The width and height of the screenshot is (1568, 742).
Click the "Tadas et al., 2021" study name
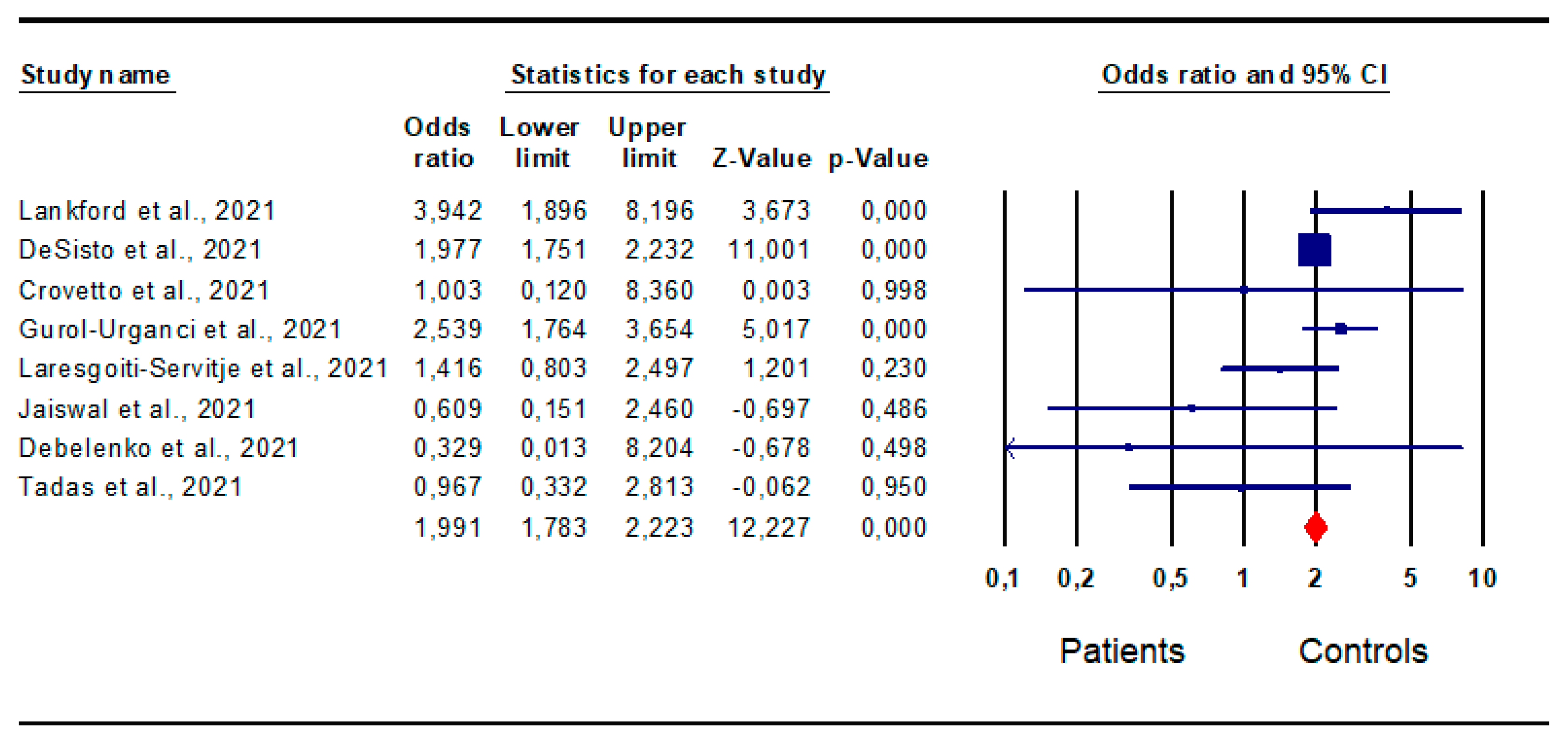coord(130,487)
